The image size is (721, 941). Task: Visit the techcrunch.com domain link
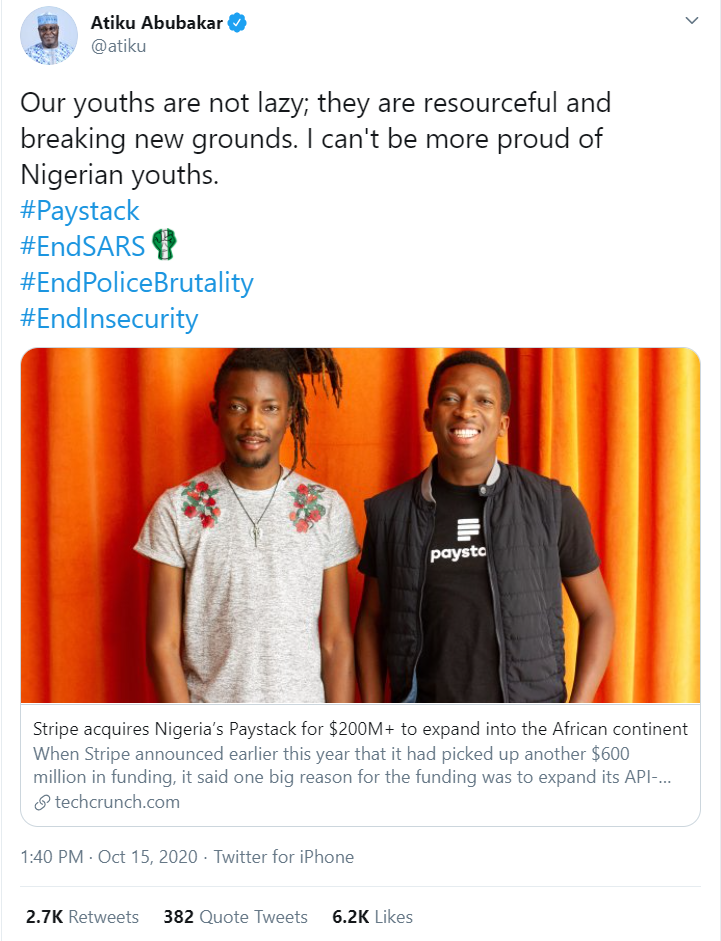coord(118,802)
